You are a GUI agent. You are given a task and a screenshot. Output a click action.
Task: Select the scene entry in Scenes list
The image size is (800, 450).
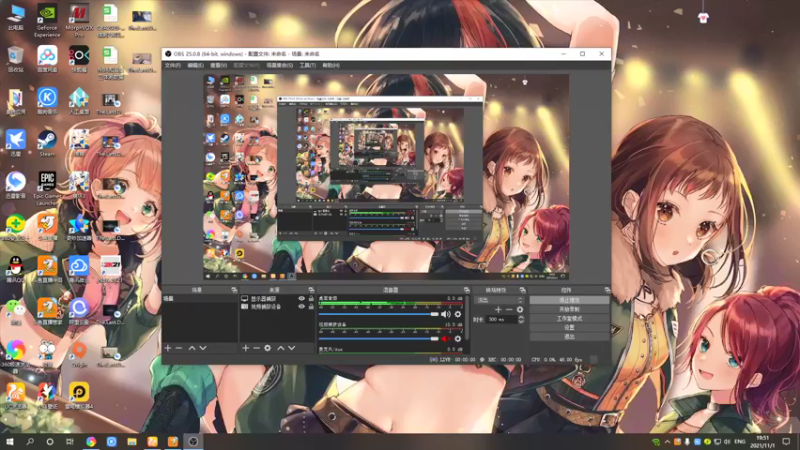(x=199, y=298)
